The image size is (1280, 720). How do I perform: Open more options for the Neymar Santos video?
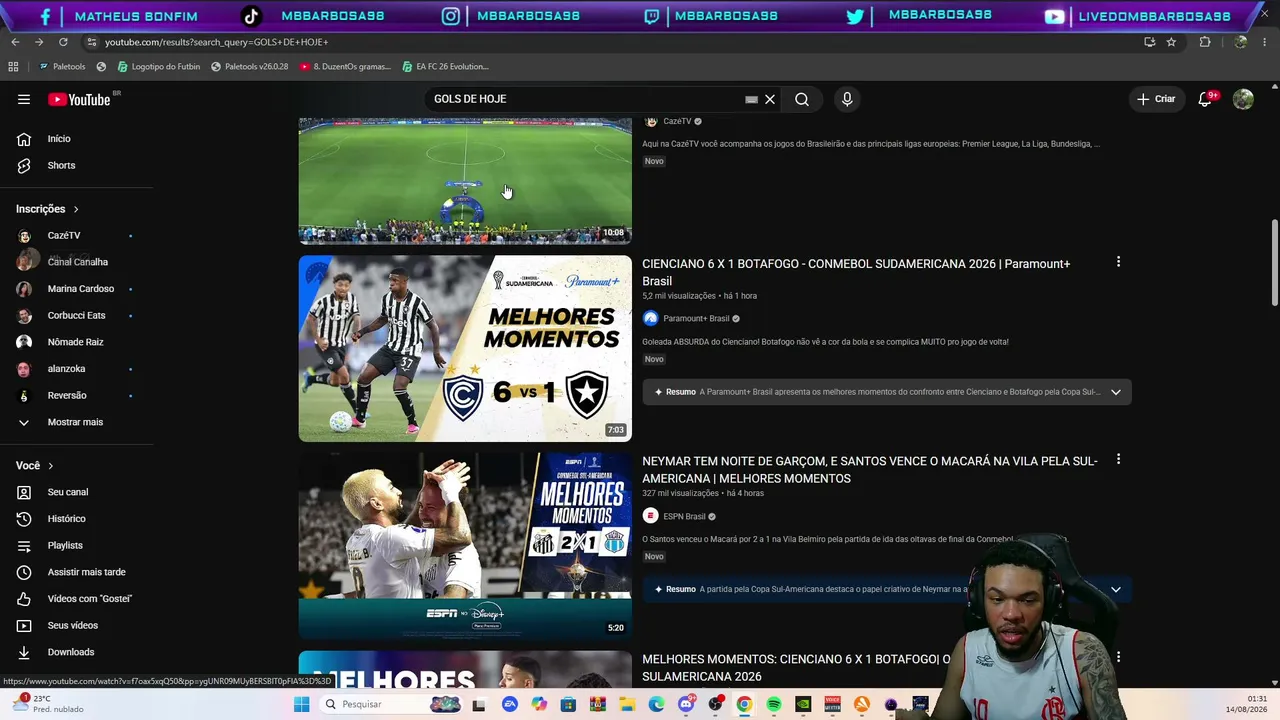coord(1118,460)
